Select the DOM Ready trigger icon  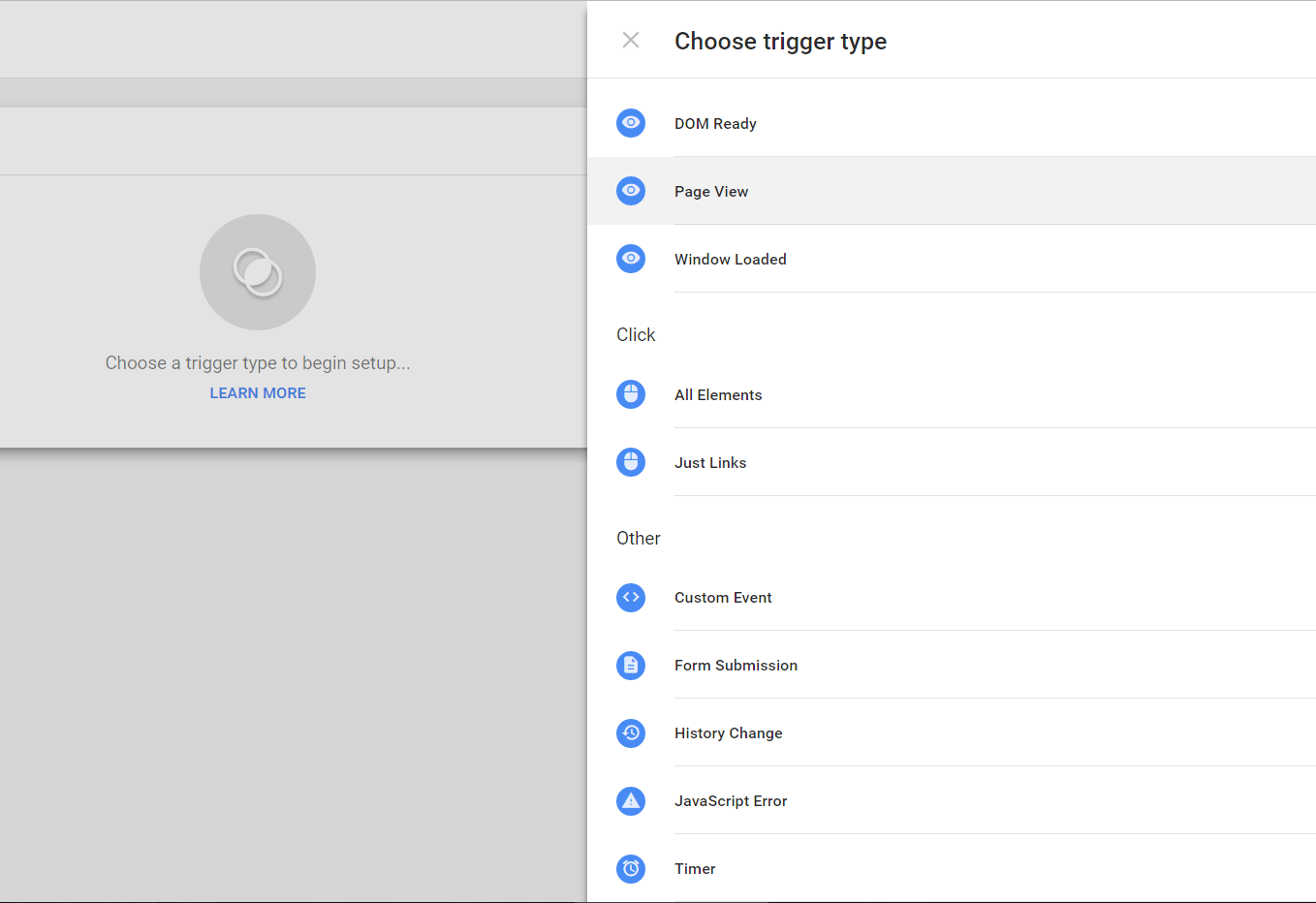tap(631, 123)
